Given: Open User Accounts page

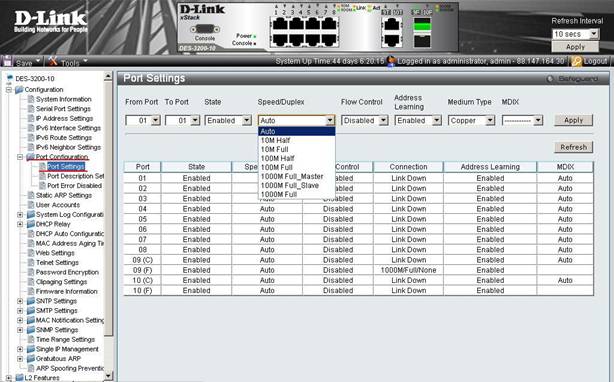Looking at the screenshot, I should (x=58, y=205).
